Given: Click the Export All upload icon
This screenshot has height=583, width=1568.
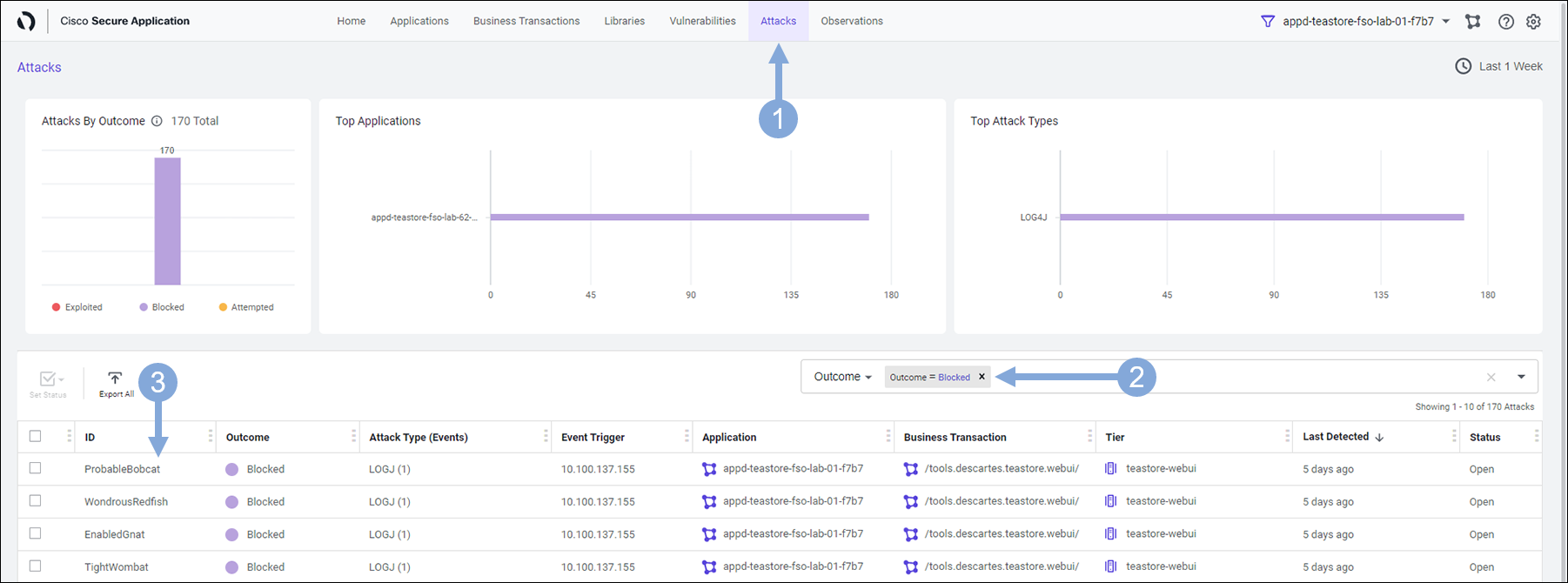Looking at the screenshot, I should [115, 379].
